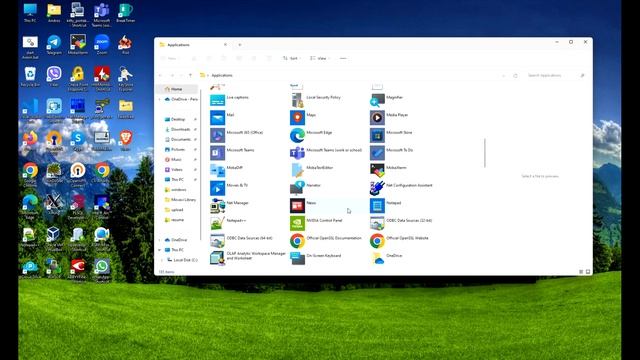The width and height of the screenshot is (640, 360).
Task: Select Media Player in the list
Action: click(x=389, y=118)
